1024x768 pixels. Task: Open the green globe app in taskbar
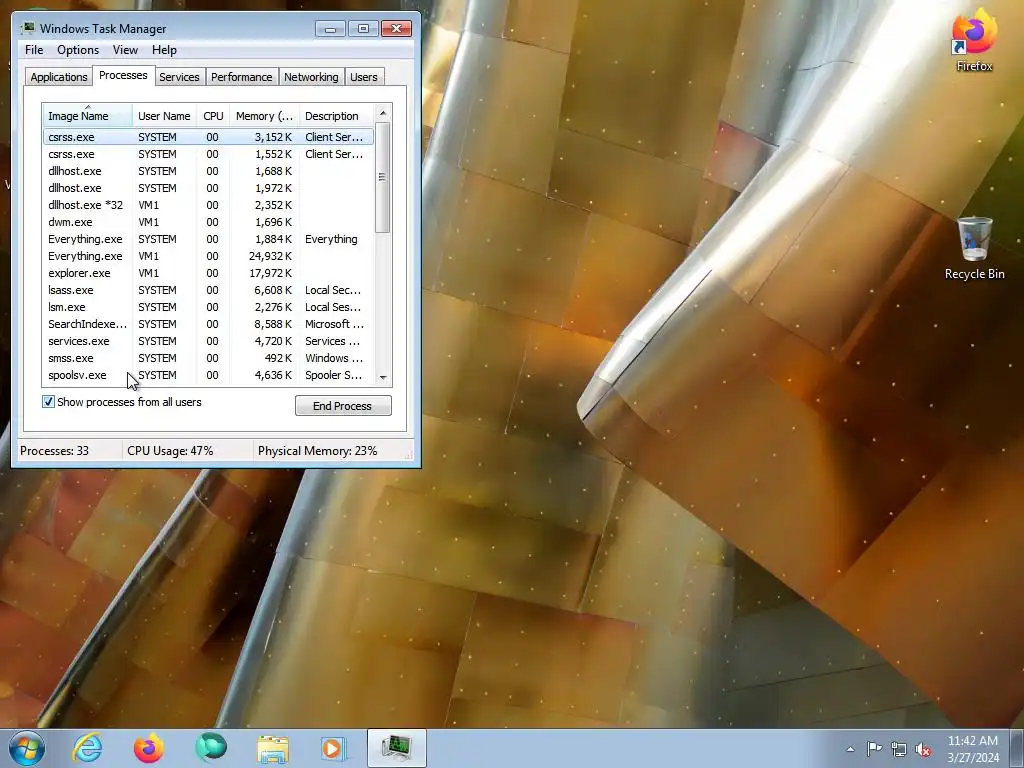pyautogui.click(x=210, y=748)
